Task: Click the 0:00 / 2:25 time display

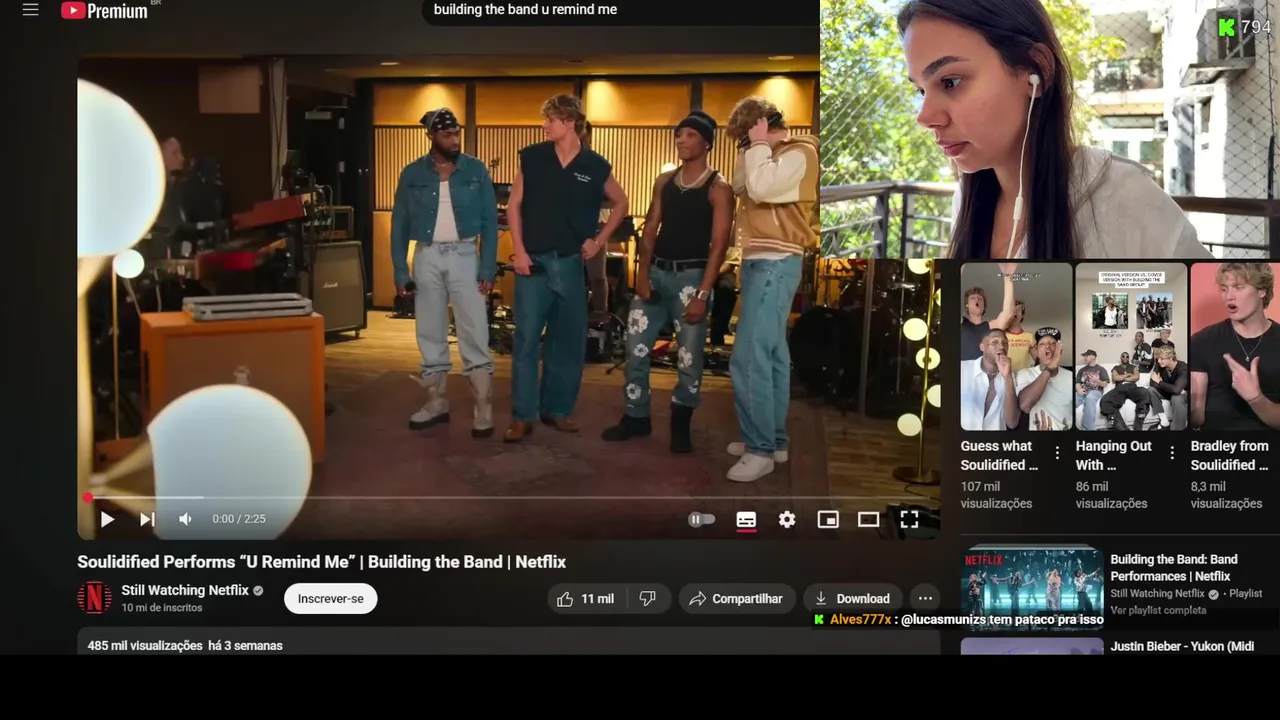Action: click(x=239, y=519)
